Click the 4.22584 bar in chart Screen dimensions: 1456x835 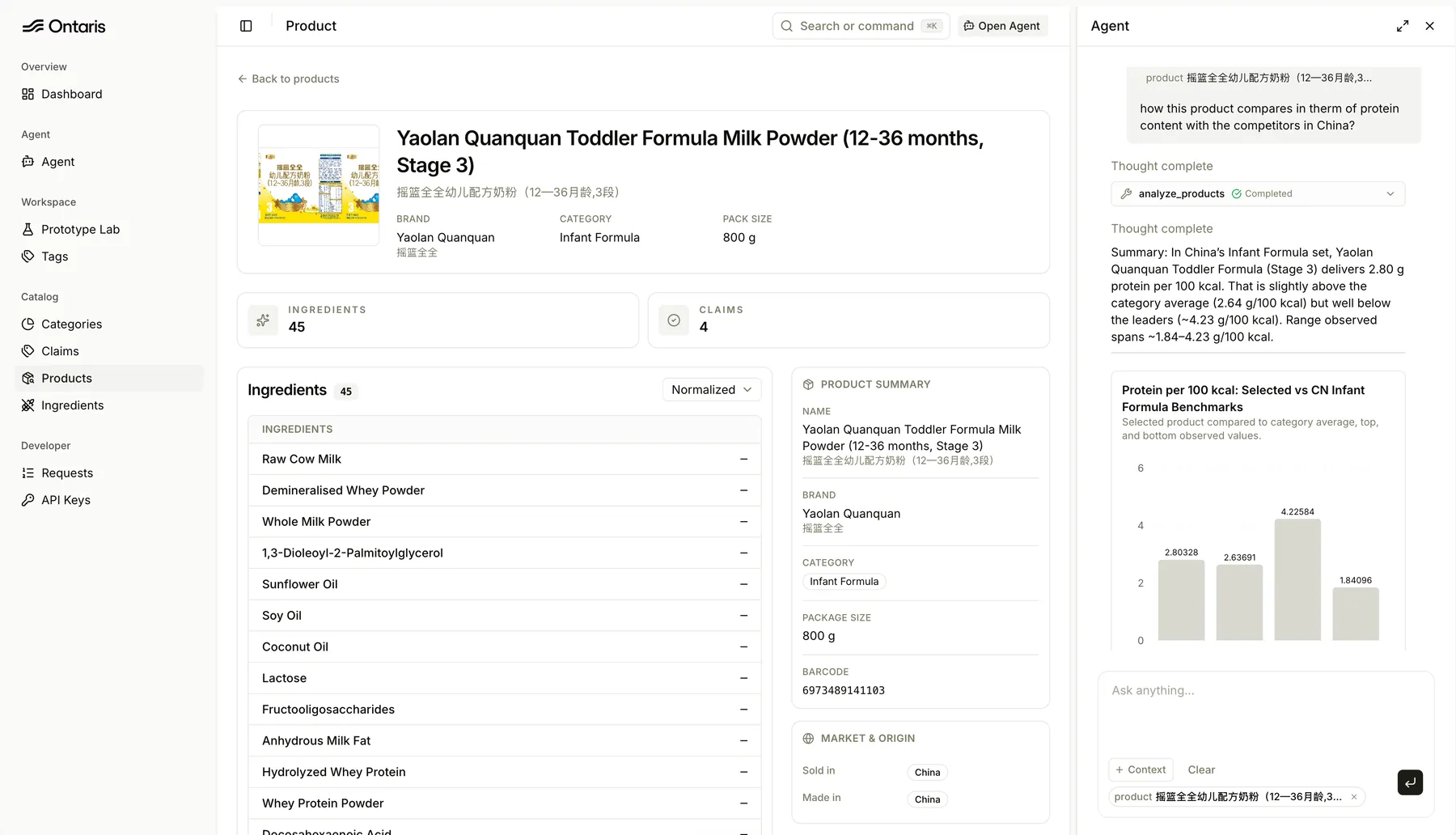(1297, 580)
